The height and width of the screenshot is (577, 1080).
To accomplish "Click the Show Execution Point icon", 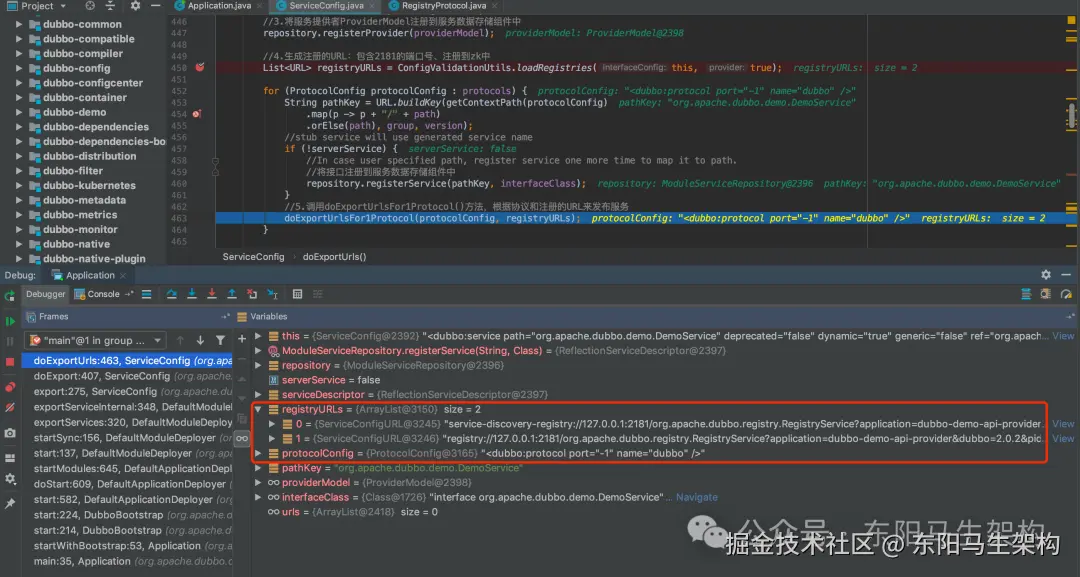I will point(147,294).
